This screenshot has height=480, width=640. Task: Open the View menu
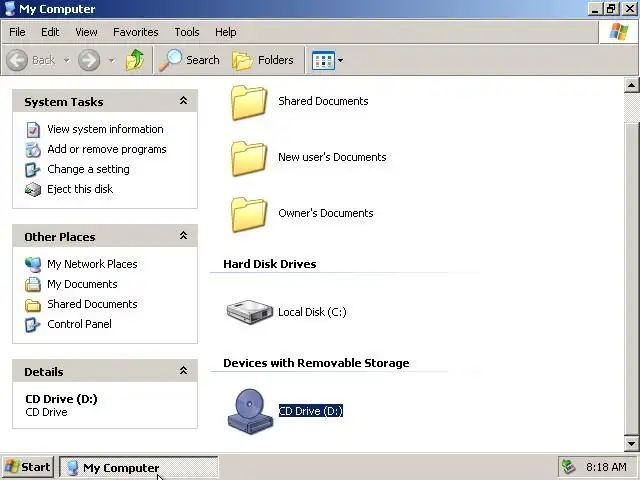pyautogui.click(x=86, y=32)
